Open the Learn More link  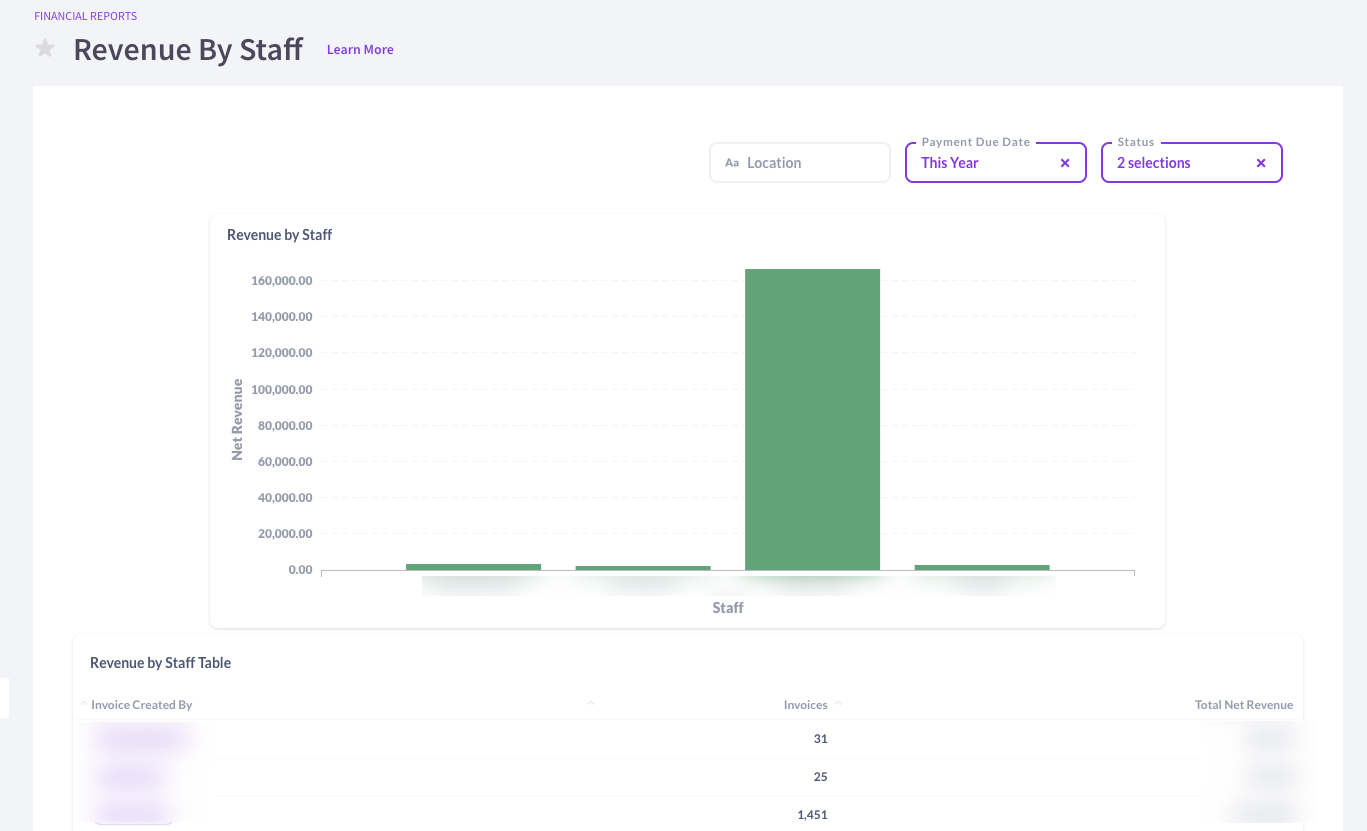360,49
